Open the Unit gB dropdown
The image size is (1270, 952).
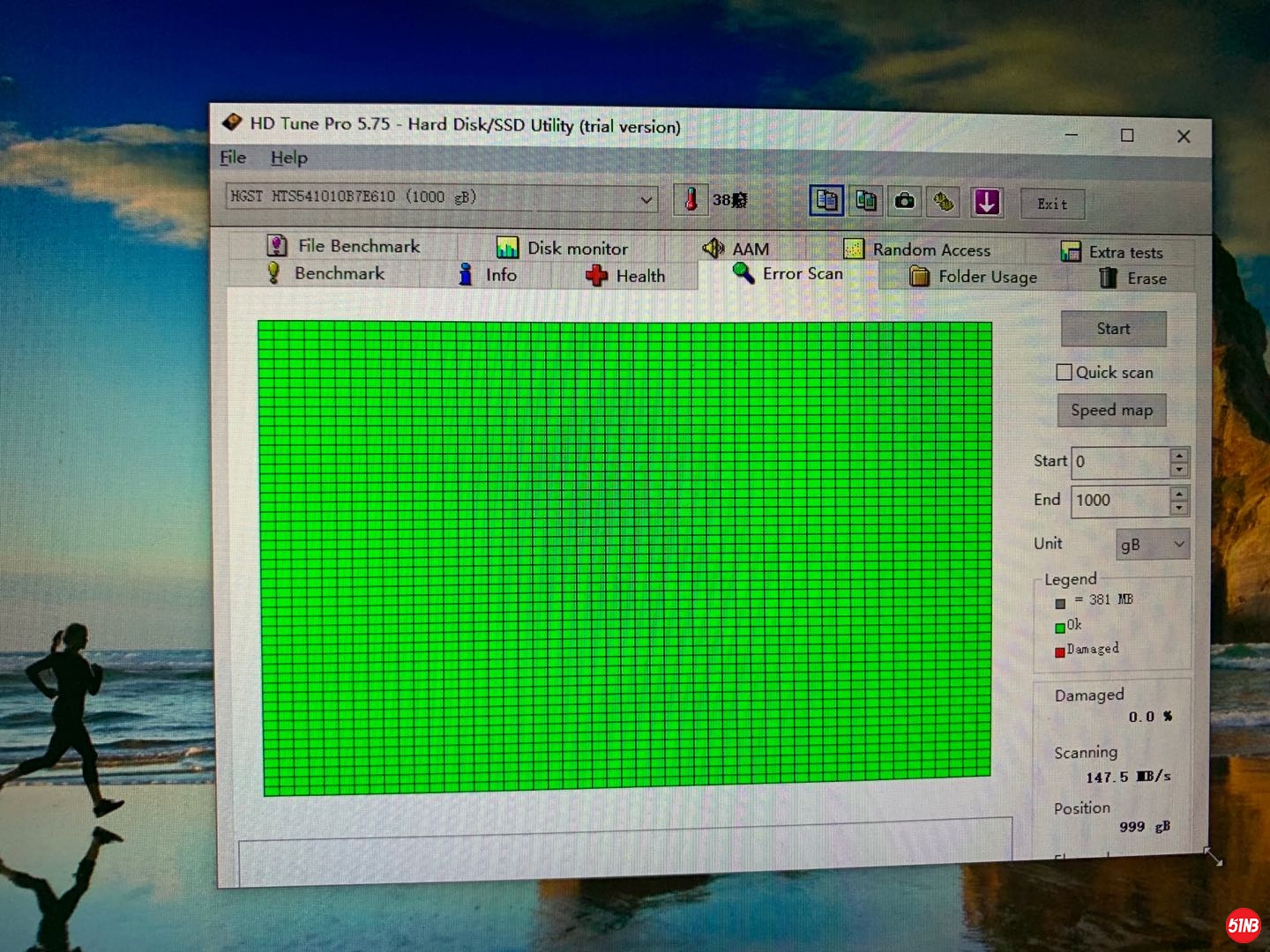pyautogui.click(x=1153, y=545)
